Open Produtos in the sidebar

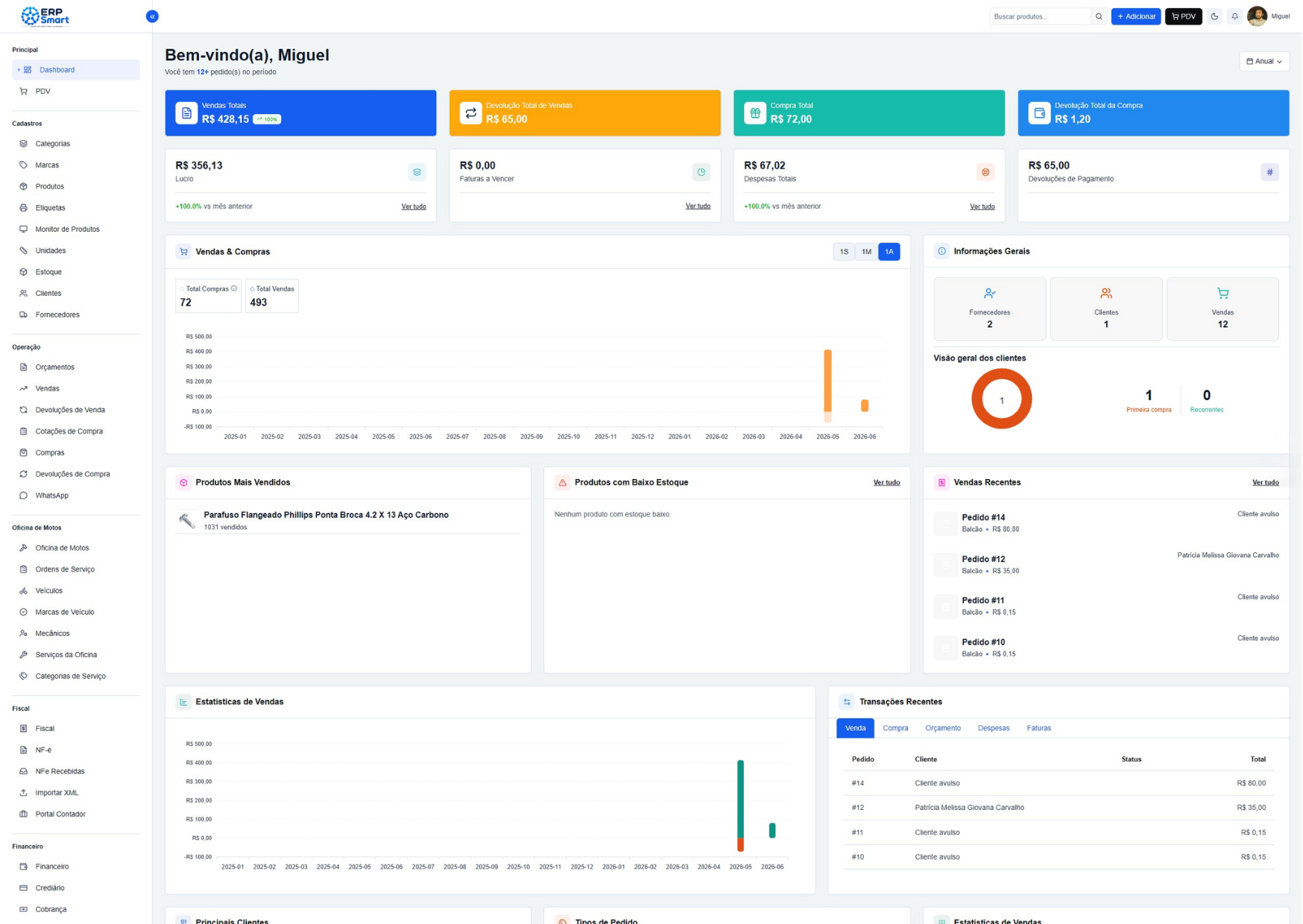tap(76, 186)
